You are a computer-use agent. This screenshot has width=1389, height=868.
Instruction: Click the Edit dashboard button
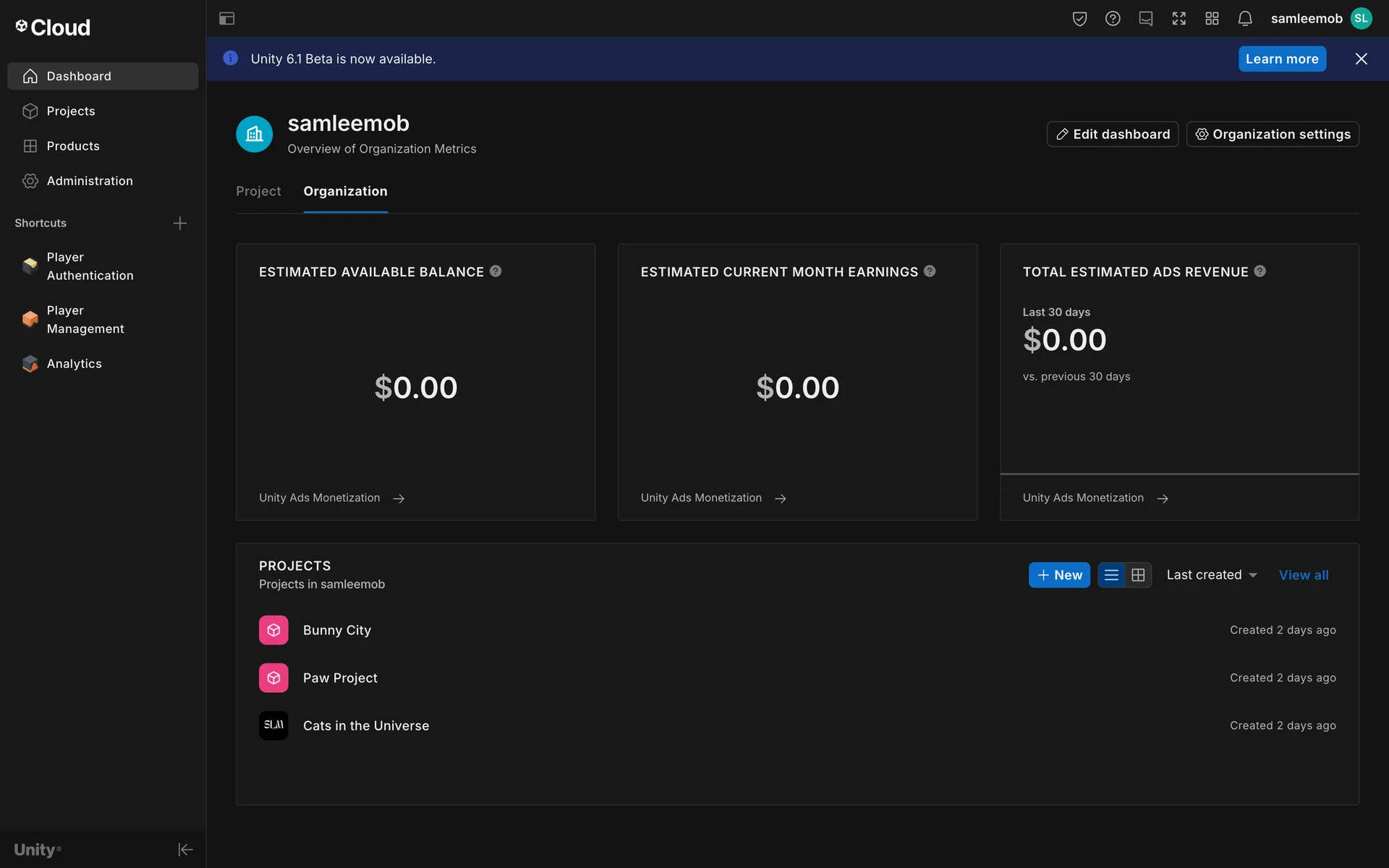pos(1112,134)
